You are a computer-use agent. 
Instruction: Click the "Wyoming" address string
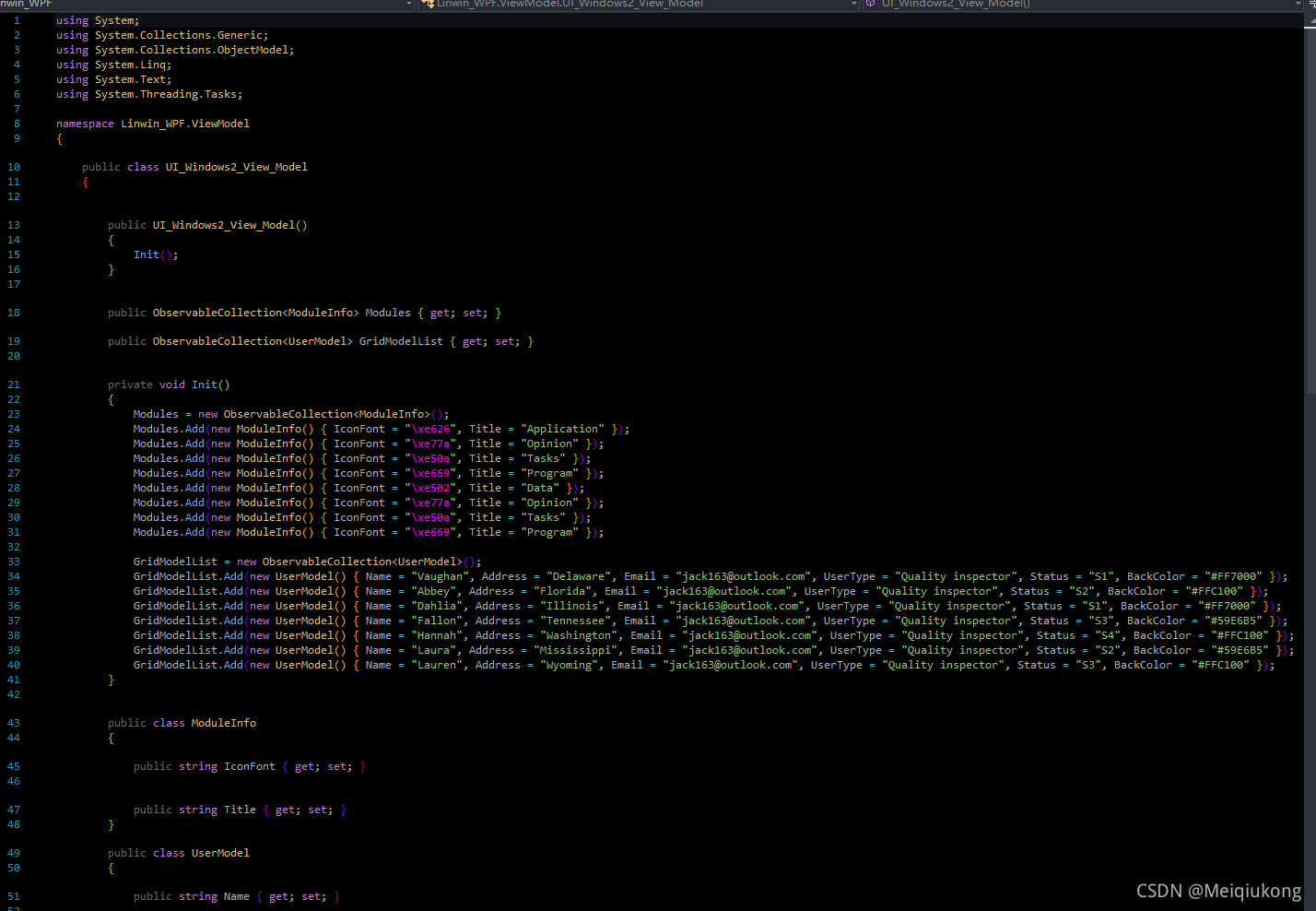point(569,665)
